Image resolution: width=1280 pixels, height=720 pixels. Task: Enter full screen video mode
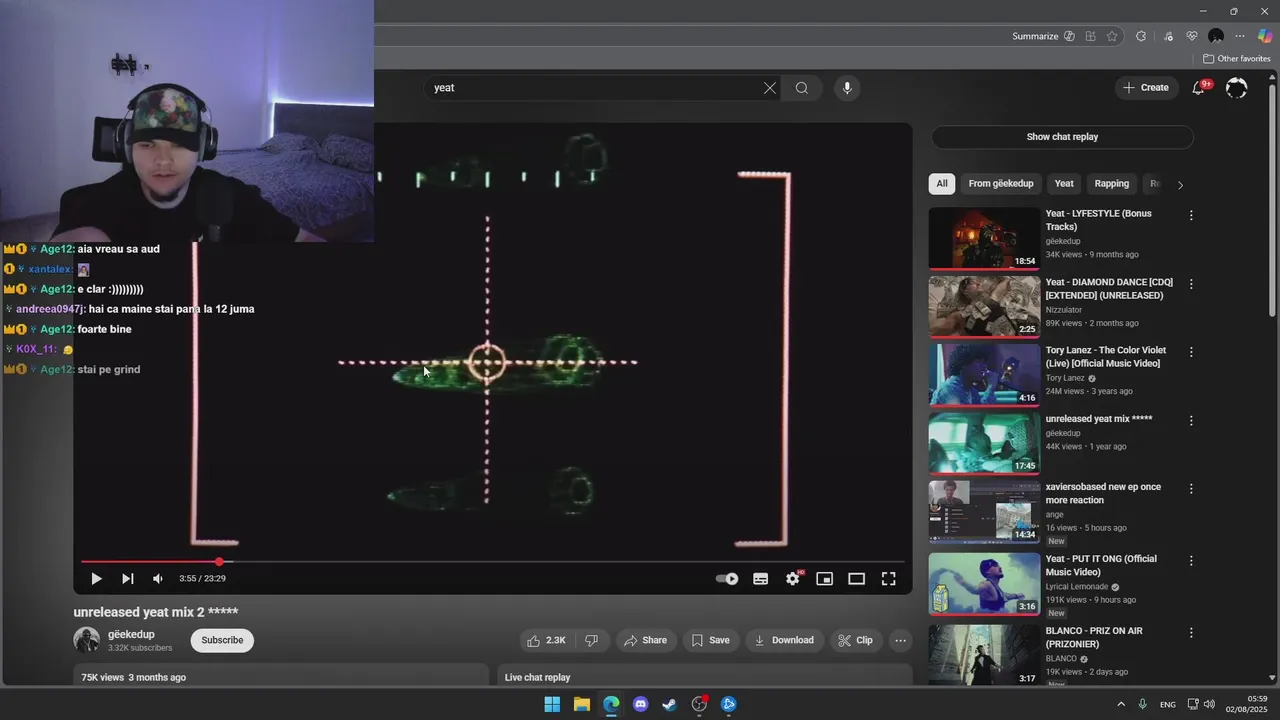(x=888, y=578)
